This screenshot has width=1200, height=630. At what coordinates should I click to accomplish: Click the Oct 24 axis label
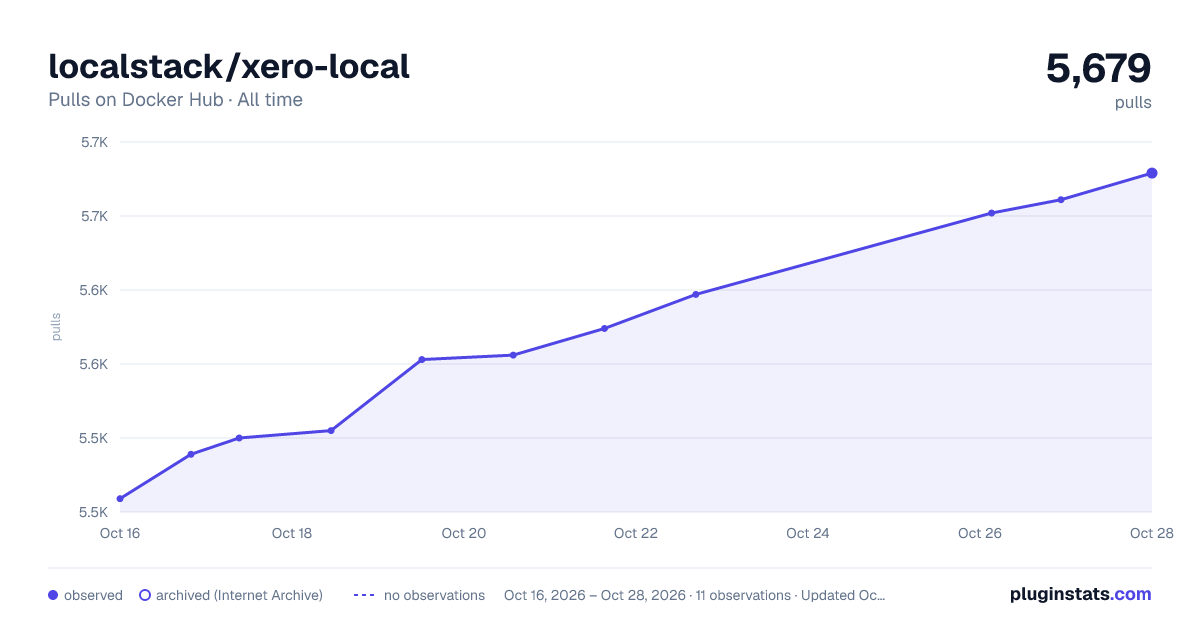coord(808,533)
